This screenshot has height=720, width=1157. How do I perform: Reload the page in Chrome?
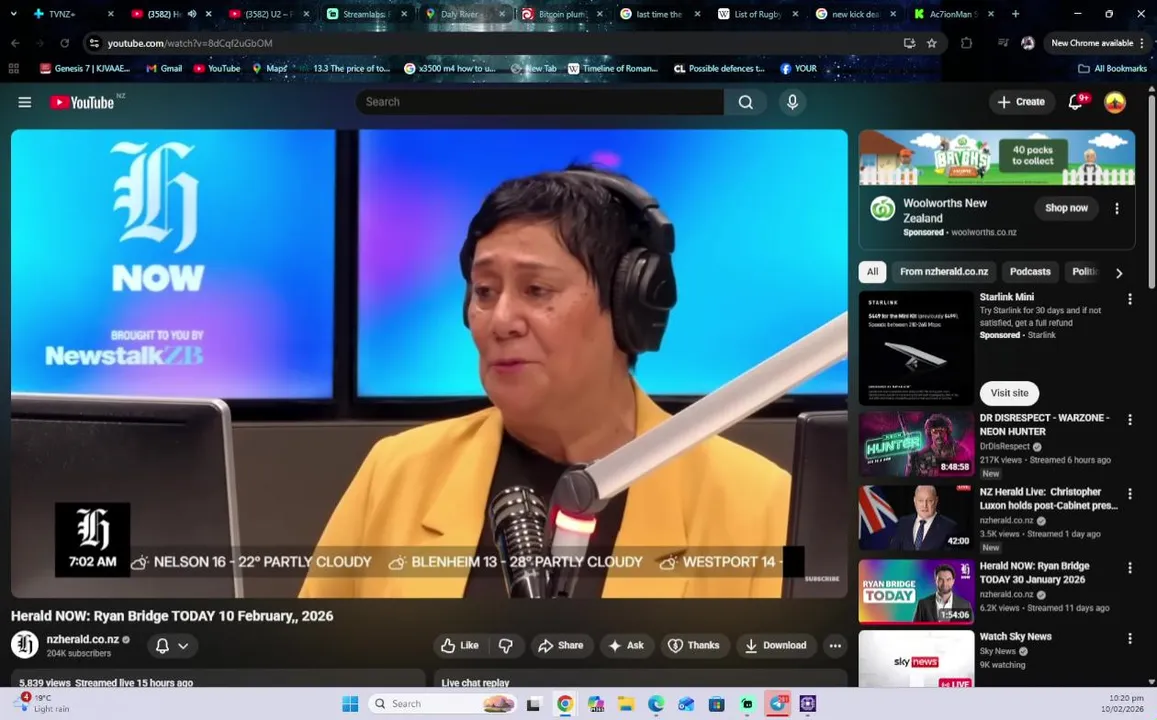coord(64,44)
